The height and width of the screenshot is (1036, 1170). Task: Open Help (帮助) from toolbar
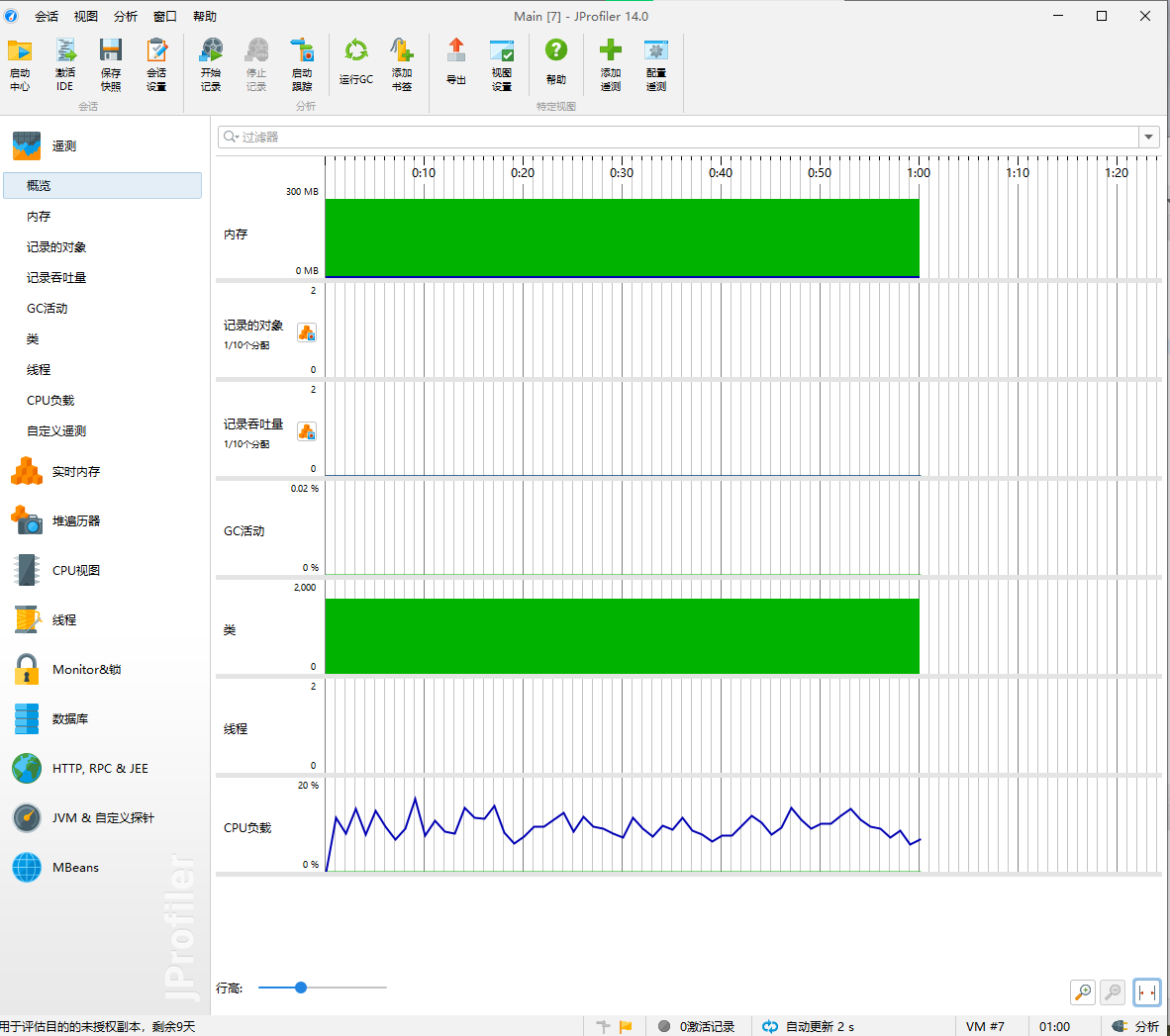tap(556, 62)
